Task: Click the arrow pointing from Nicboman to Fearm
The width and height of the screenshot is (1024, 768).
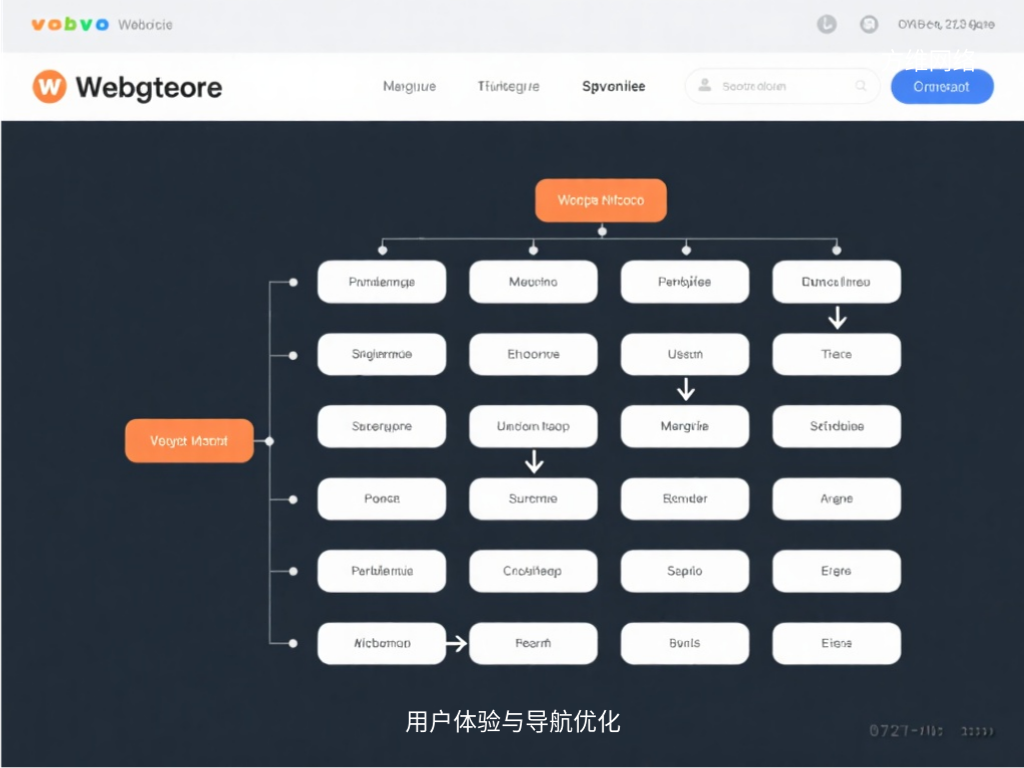Action: point(457,643)
